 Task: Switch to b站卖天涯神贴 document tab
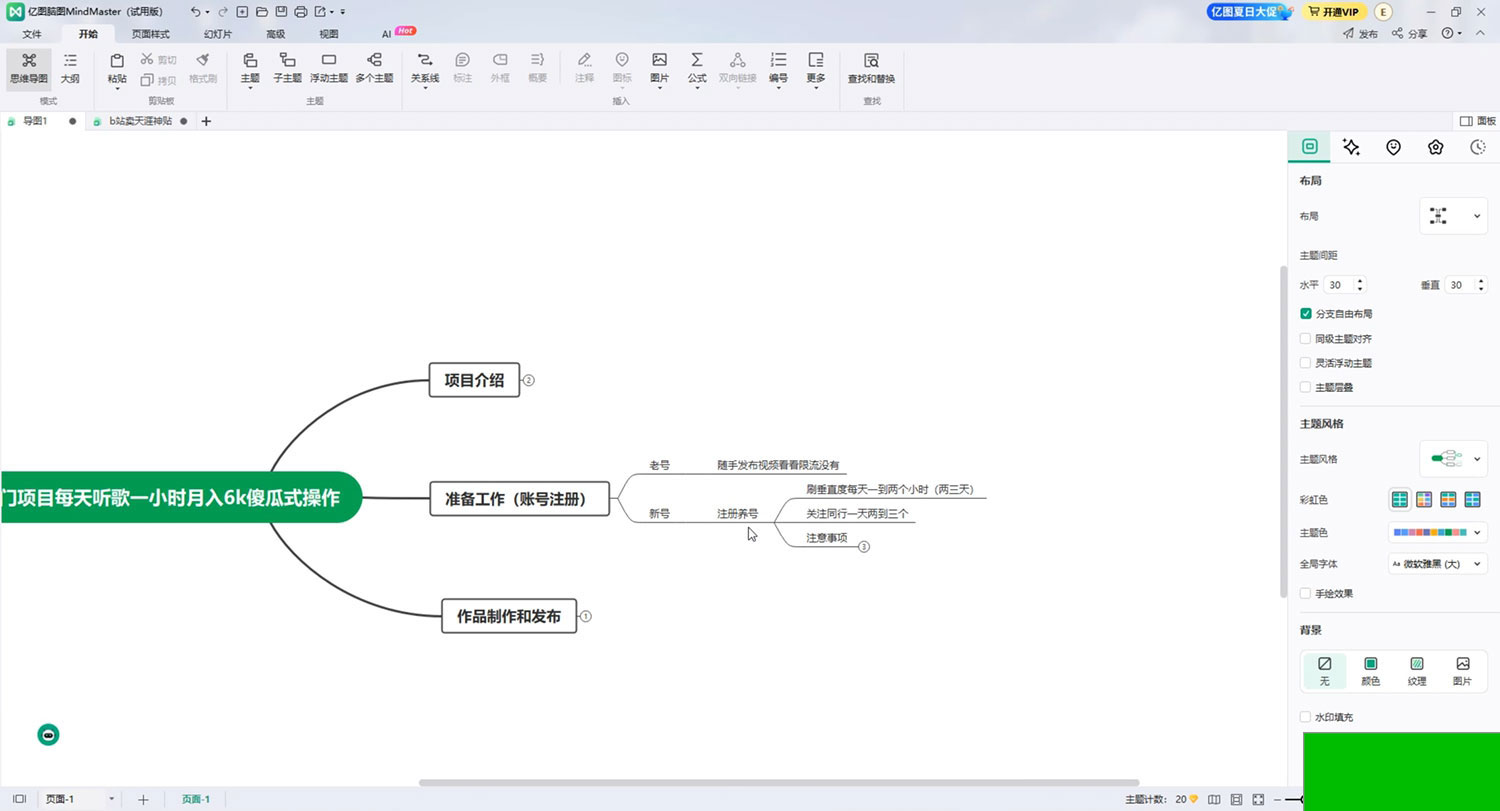(x=140, y=121)
